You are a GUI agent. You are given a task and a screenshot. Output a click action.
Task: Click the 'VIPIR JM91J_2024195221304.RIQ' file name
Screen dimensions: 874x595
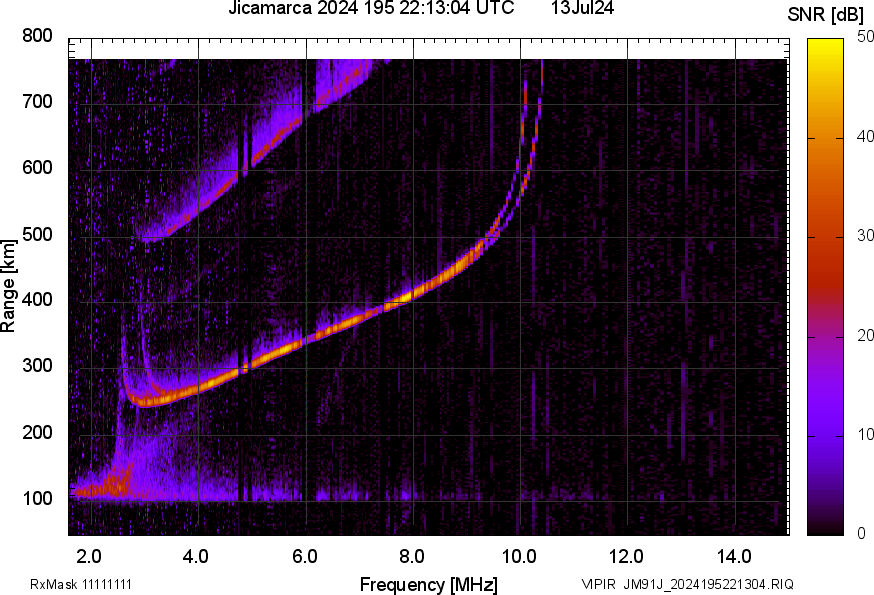(687, 584)
